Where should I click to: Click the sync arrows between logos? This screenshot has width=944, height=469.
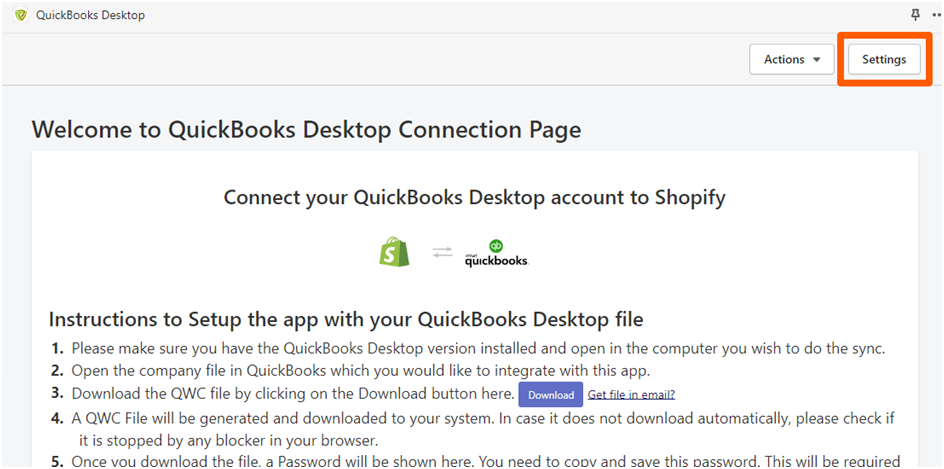[442, 253]
